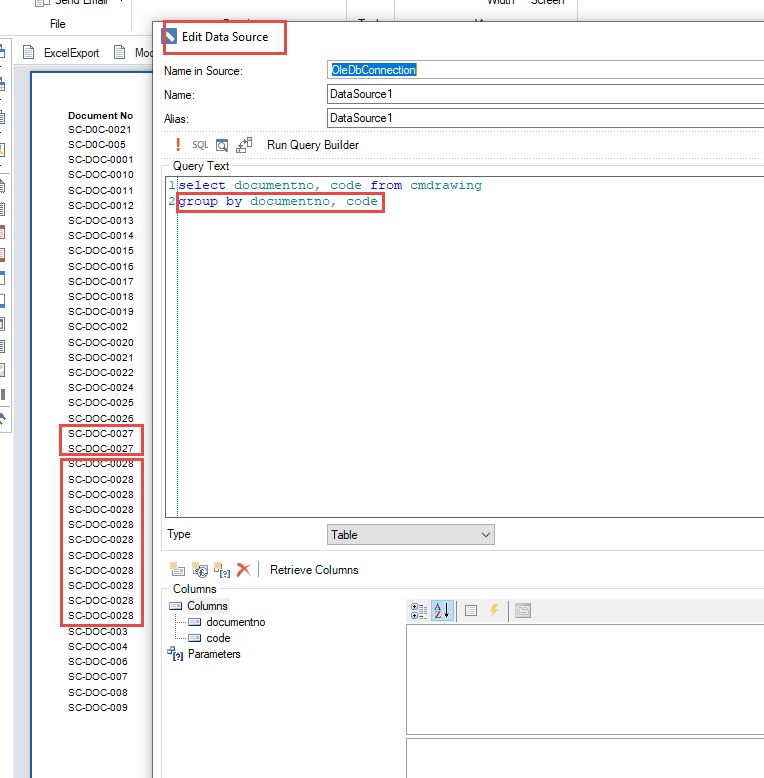The width and height of the screenshot is (764, 778).
Task: Click the red X Delete icon
Action: pyautogui.click(x=244, y=570)
